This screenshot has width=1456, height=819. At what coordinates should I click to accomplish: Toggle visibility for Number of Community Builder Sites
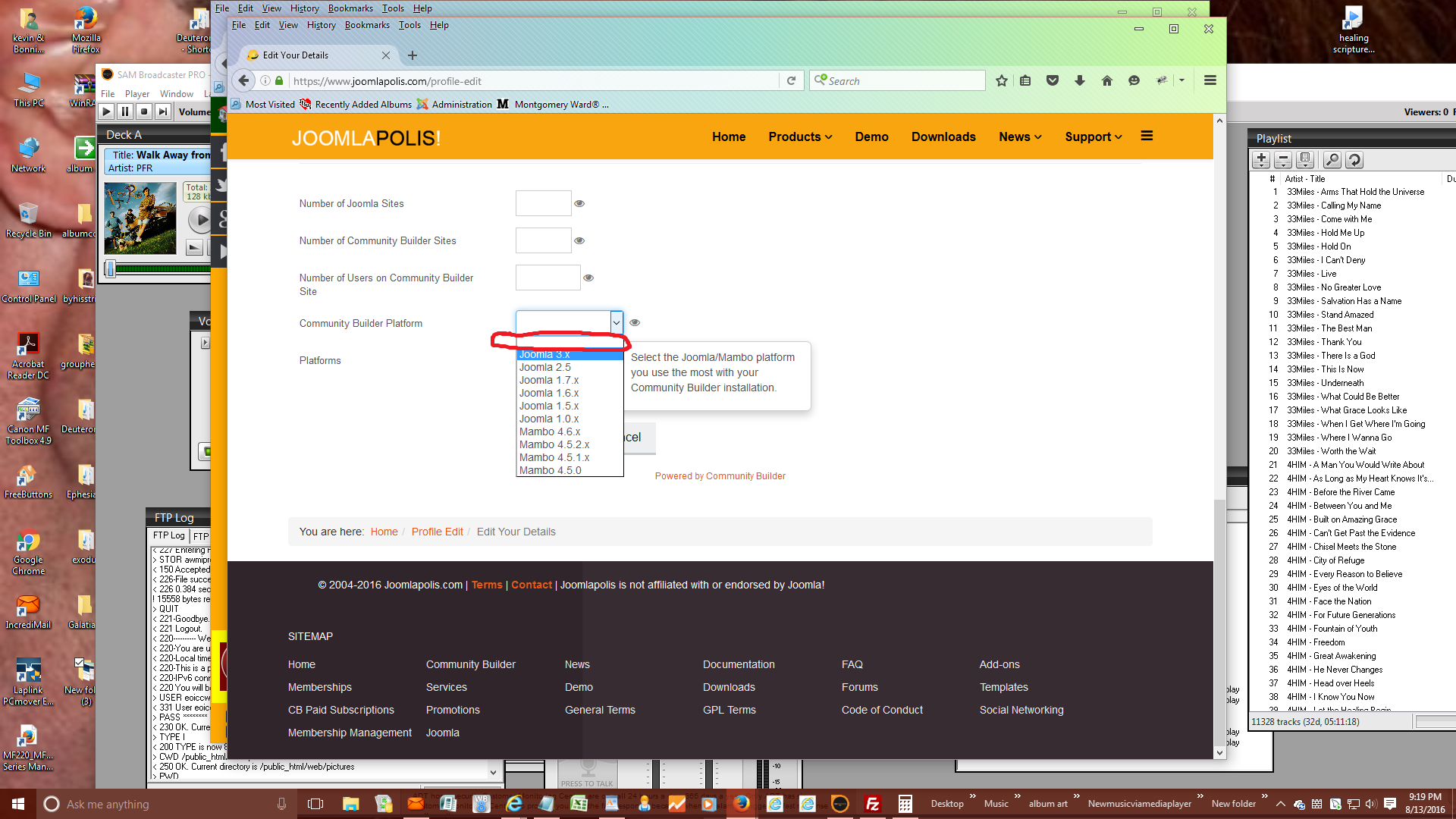coord(579,240)
